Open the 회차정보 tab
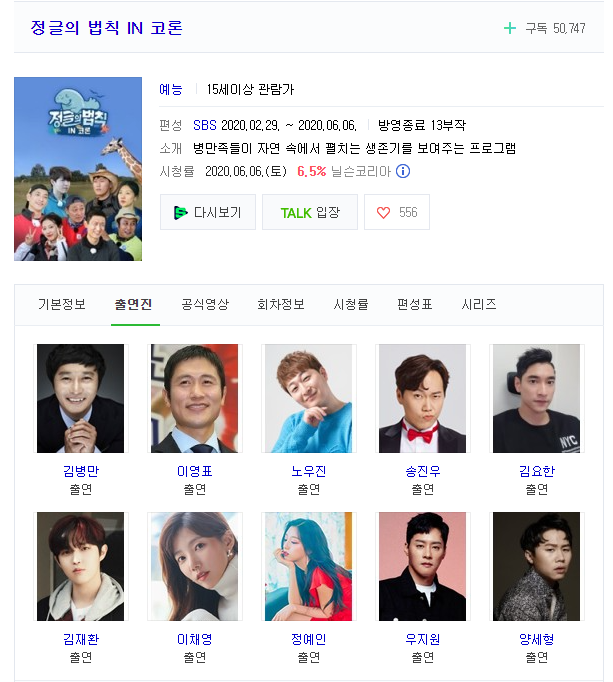This screenshot has height=682, width=613. pyautogui.click(x=281, y=304)
